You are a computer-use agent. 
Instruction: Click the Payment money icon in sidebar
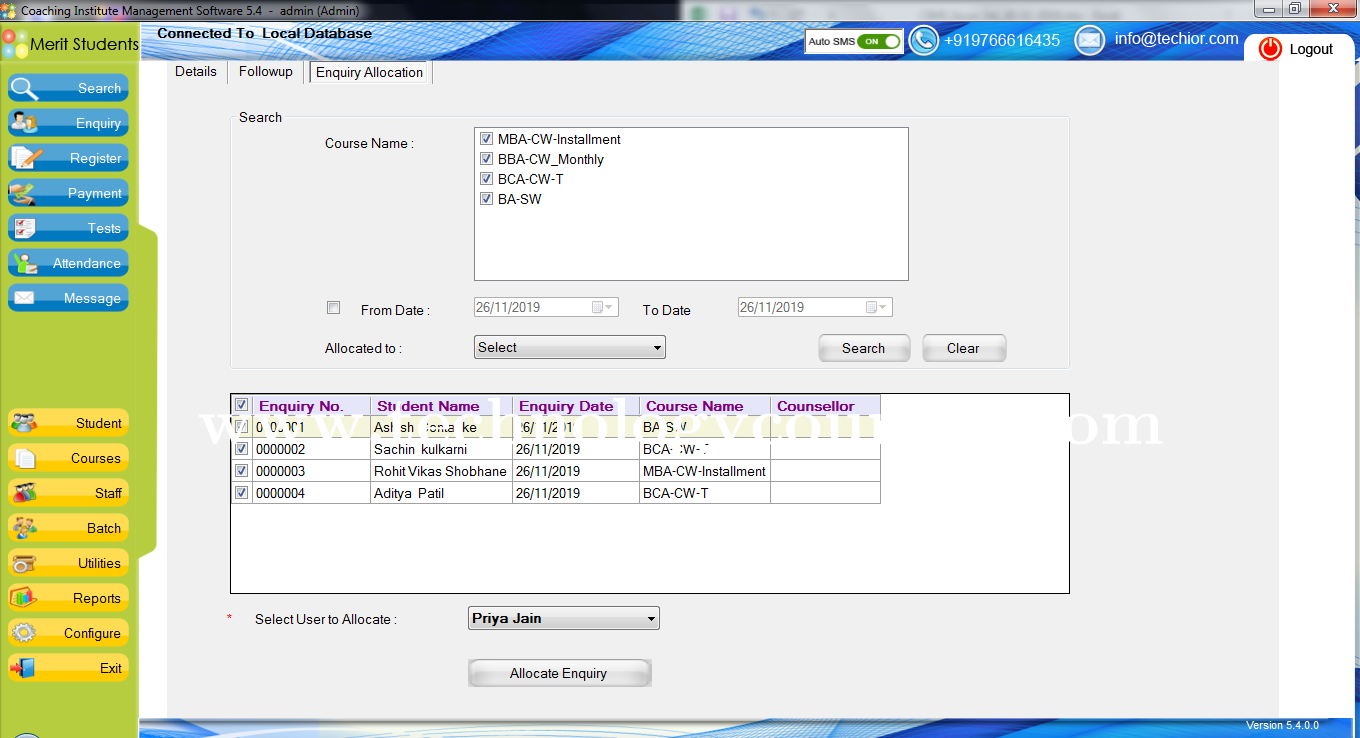24,193
